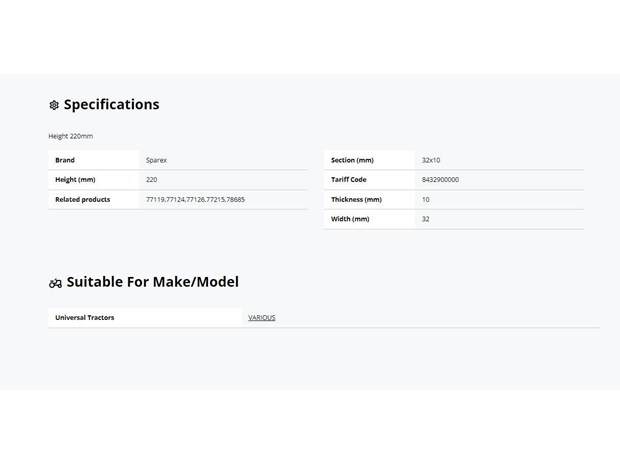The width and height of the screenshot is (620, 465).
Task: Click the Width (mm) label
Action: click(350, 219)
